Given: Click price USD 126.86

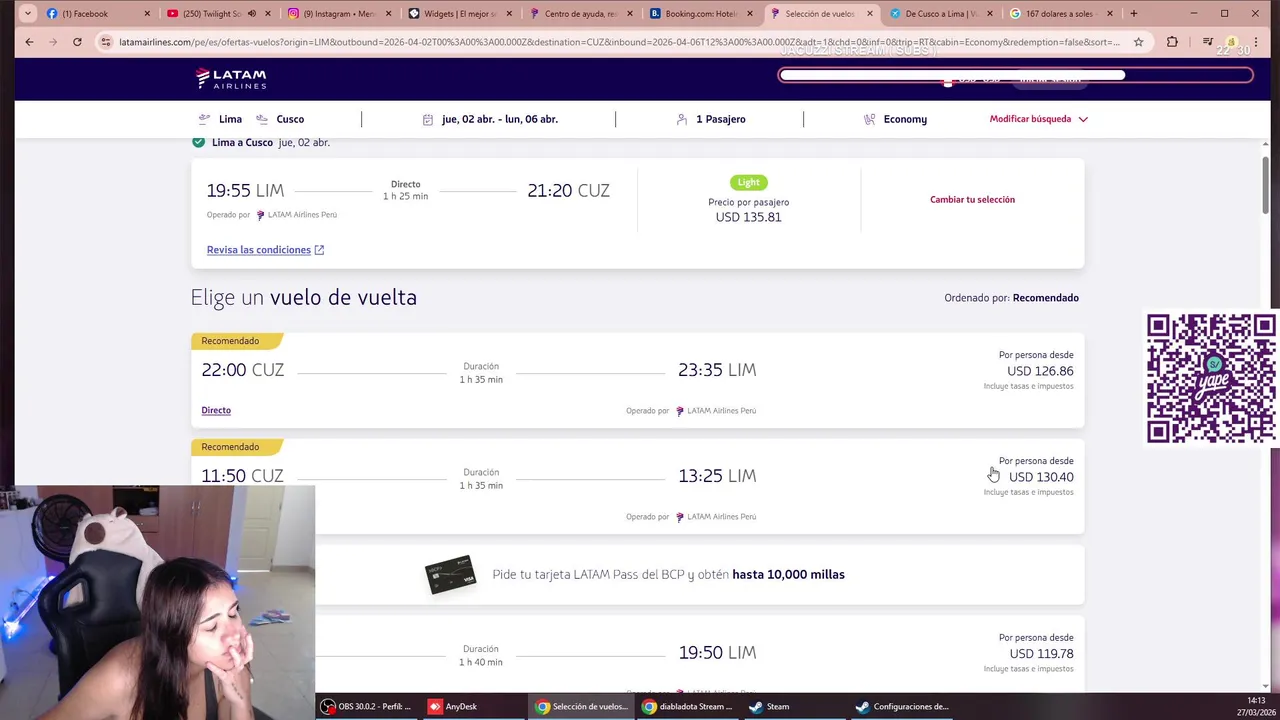Looking at the screenshot, I should click(1040, 371).
